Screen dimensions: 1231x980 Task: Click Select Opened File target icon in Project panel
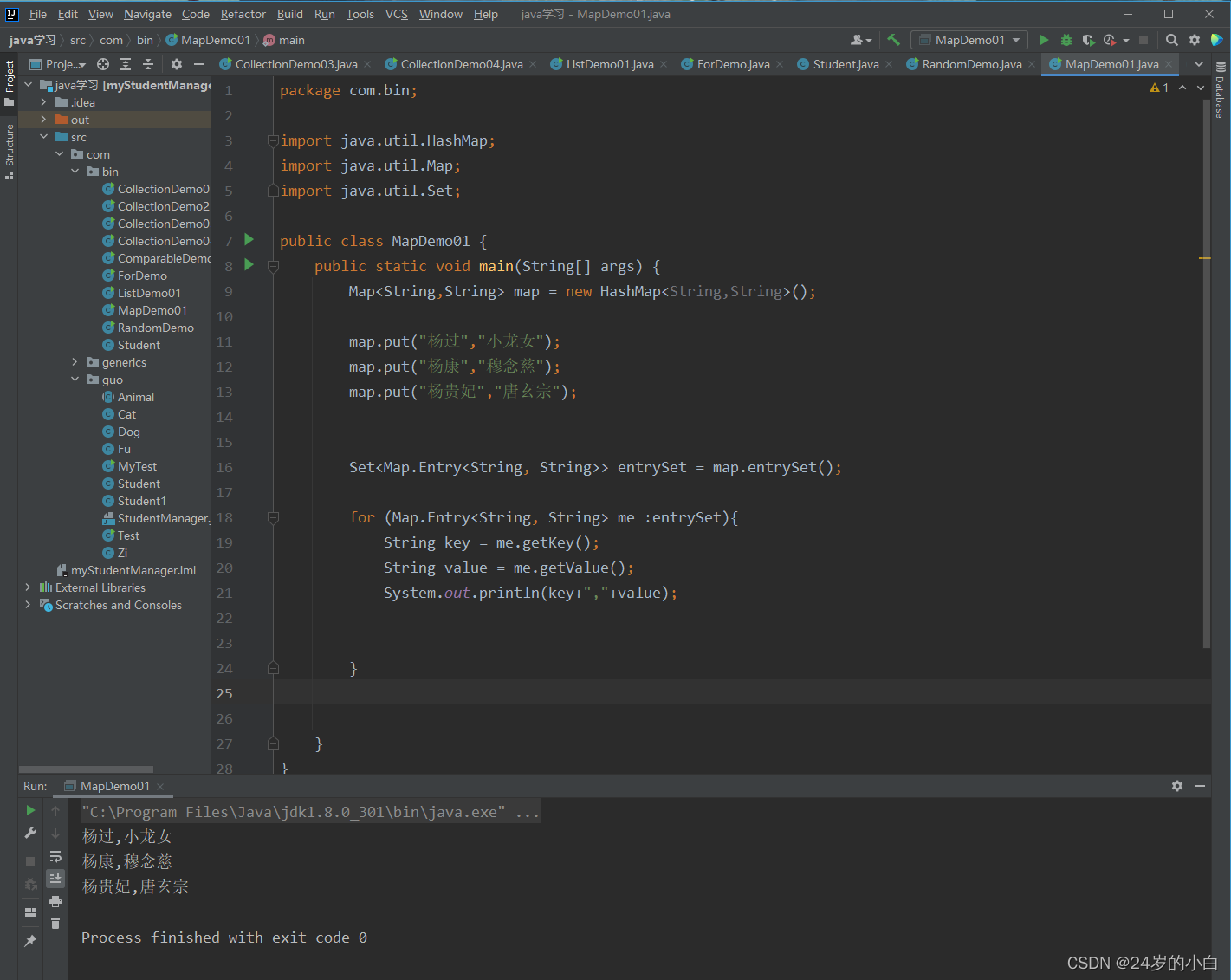[103, 64]
